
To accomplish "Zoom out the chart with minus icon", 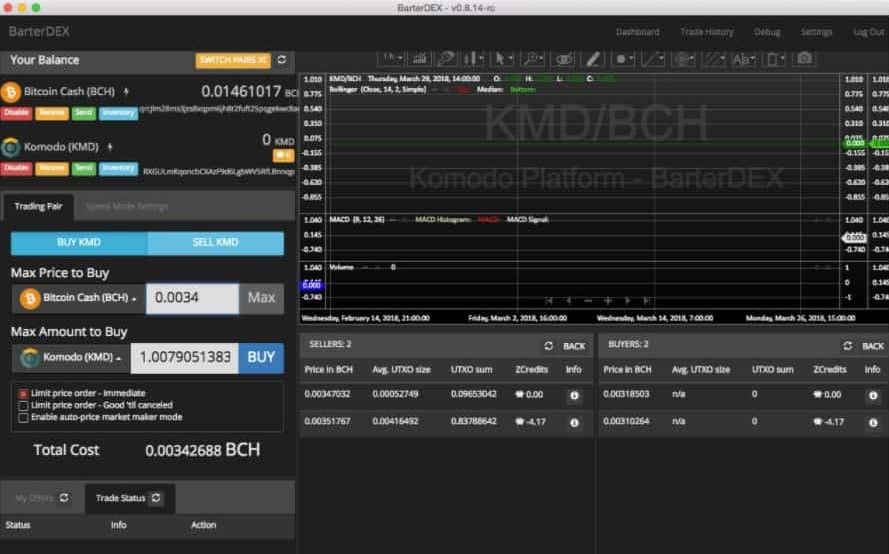I will [x=588, y=301].
